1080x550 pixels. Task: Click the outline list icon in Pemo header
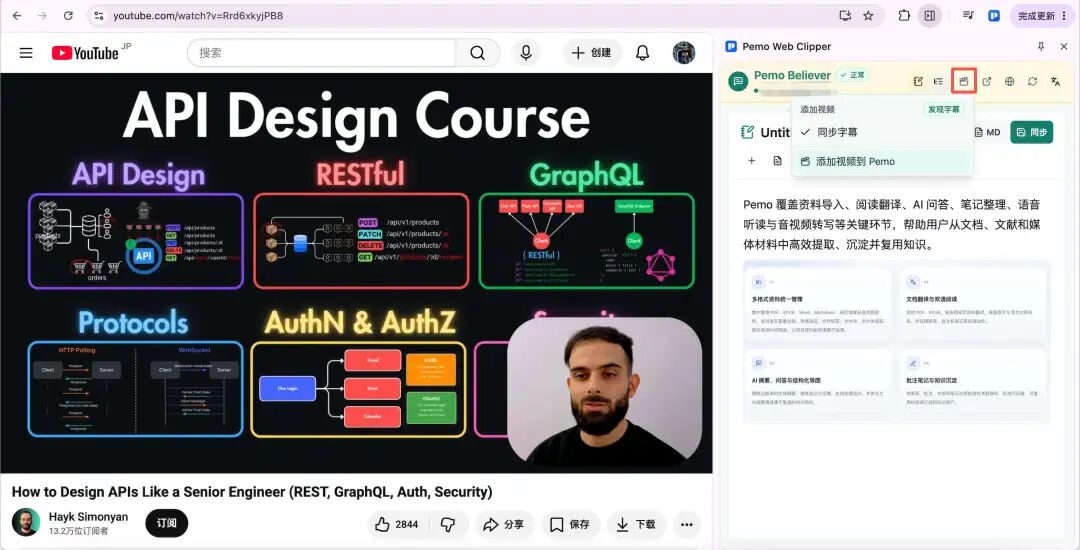(938, 81)
